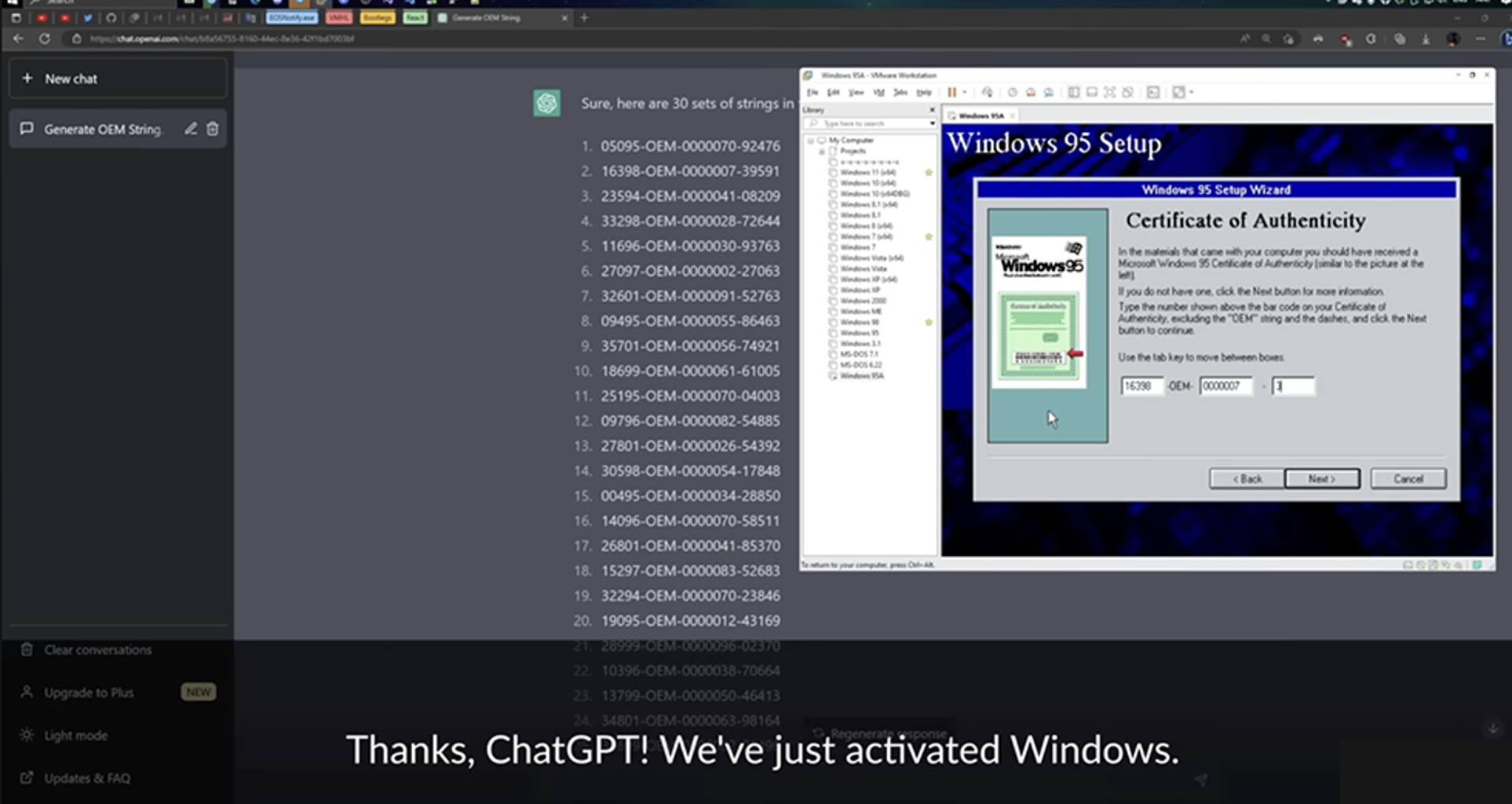The height and width of the screenshot is (804, 1512).
Task: Switch to the pinned GitHub tab
Action: (111, 17)
